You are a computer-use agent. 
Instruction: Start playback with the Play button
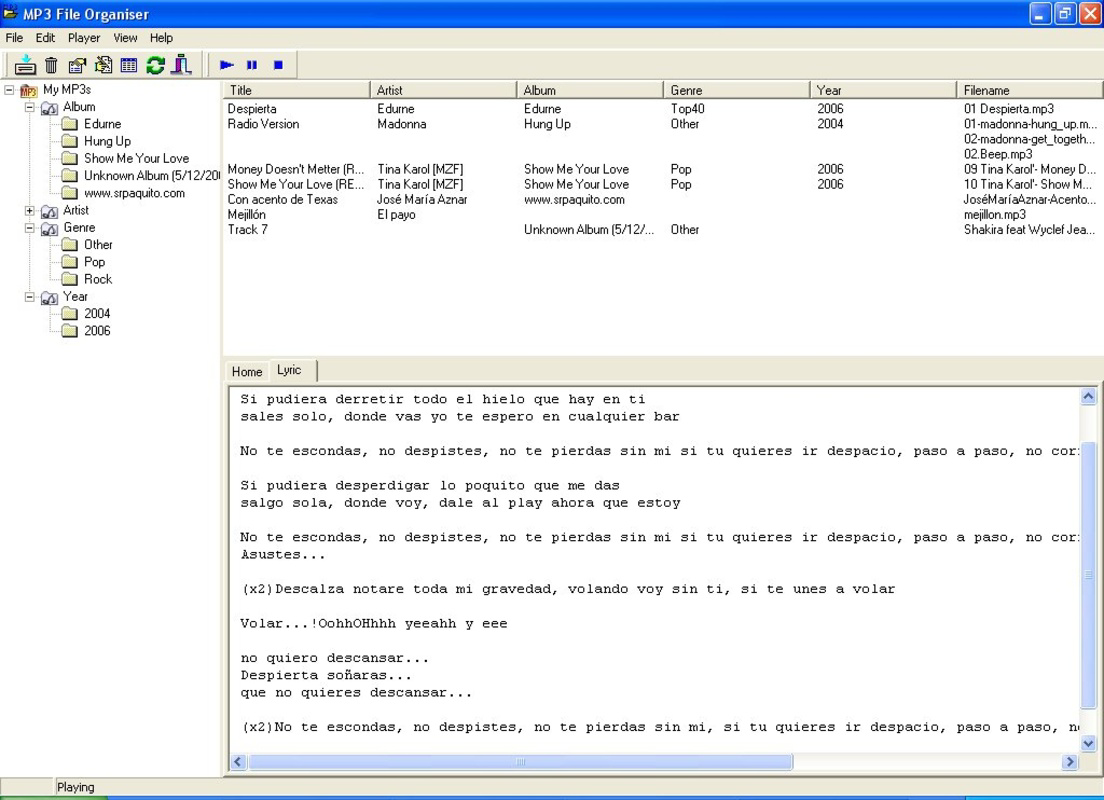pyautogui.click(x=226, y=65)
